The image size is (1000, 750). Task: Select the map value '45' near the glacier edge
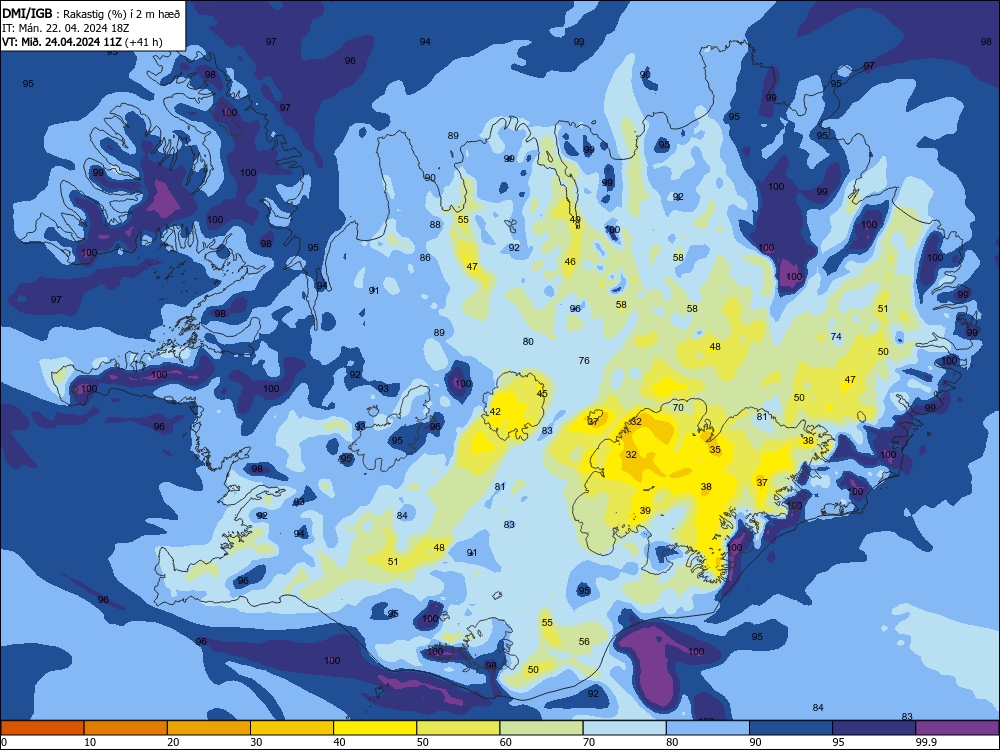(542, 394)
